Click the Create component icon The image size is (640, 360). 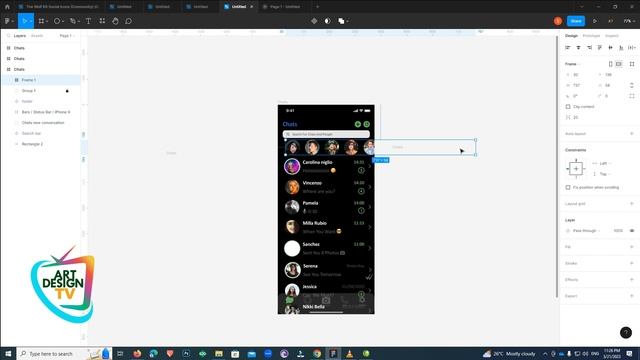314,21
